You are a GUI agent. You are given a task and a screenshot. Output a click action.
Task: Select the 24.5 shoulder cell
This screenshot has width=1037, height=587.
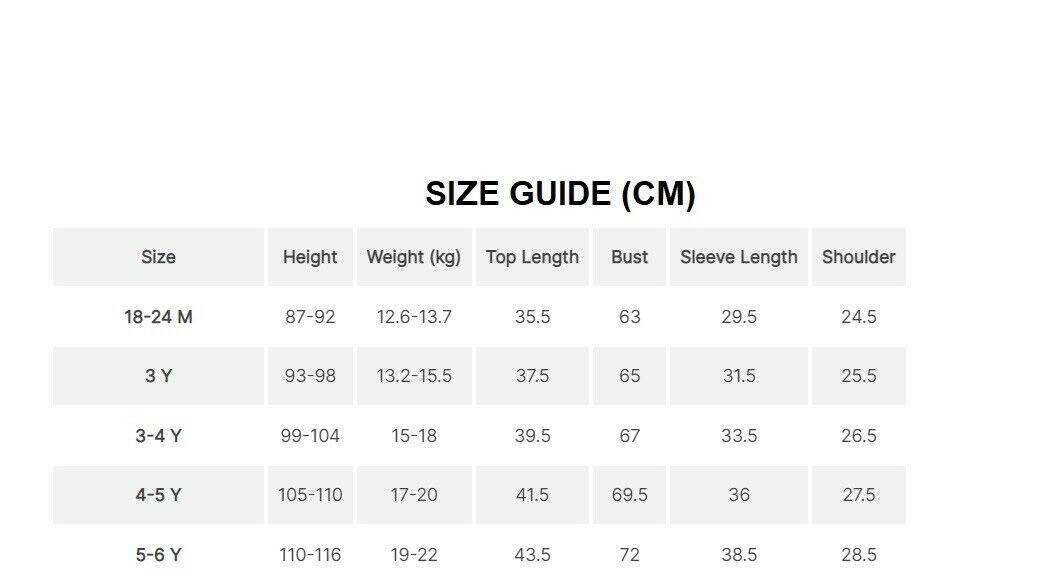pyautogui.click(x=858, y=317)
